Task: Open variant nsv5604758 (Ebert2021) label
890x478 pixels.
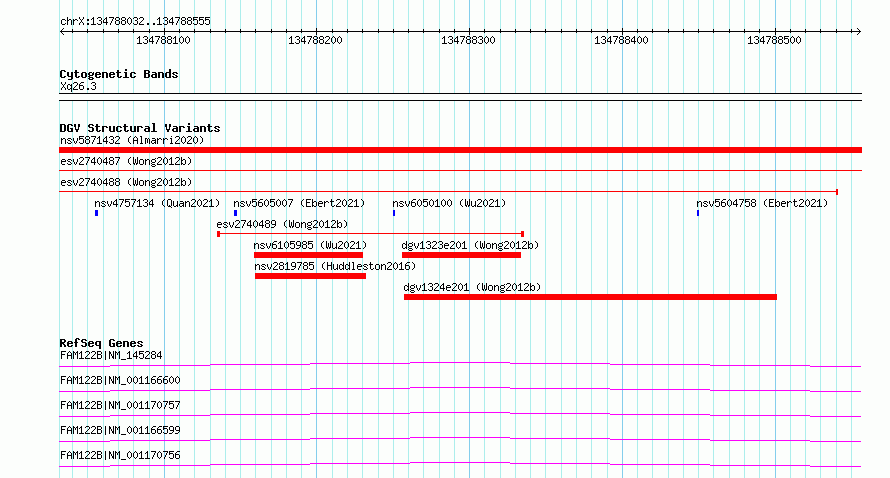Action: (x=762, y=203)
